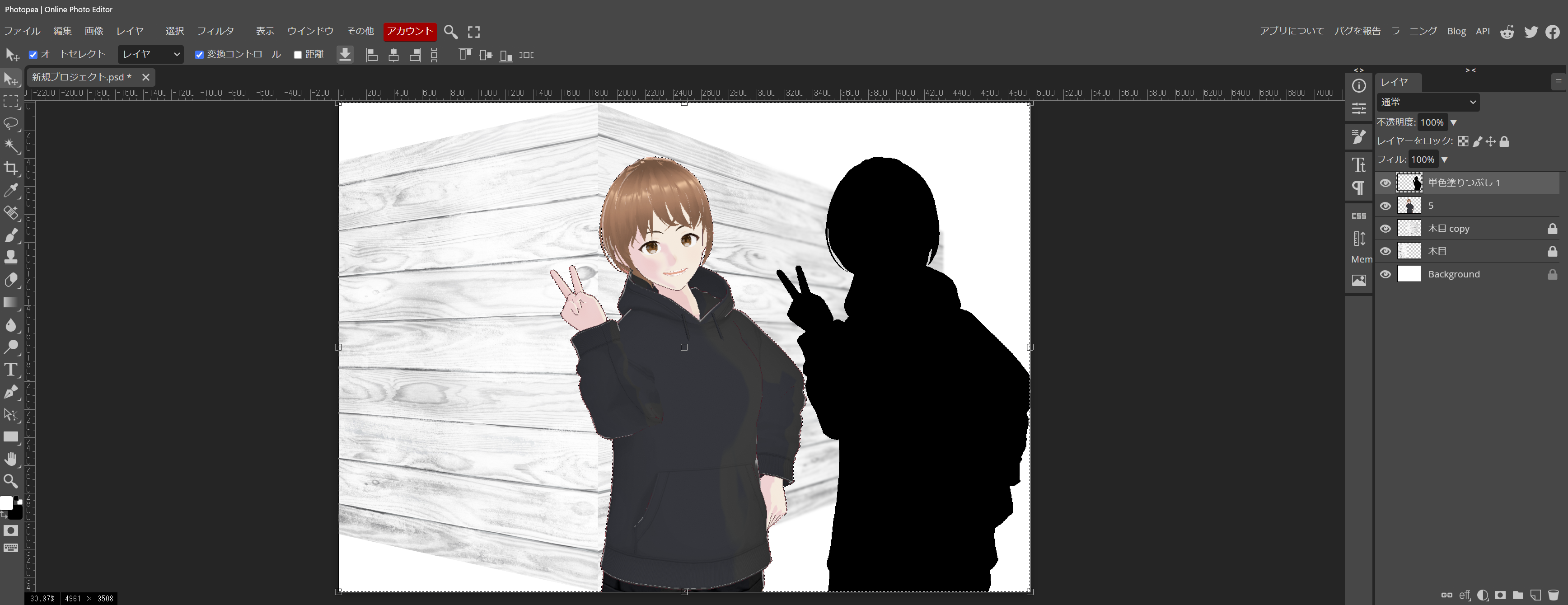The width and height of the screenshot is (1568, 605).
Task: Delete layer with trash icon
Action: pos(1553,595)
